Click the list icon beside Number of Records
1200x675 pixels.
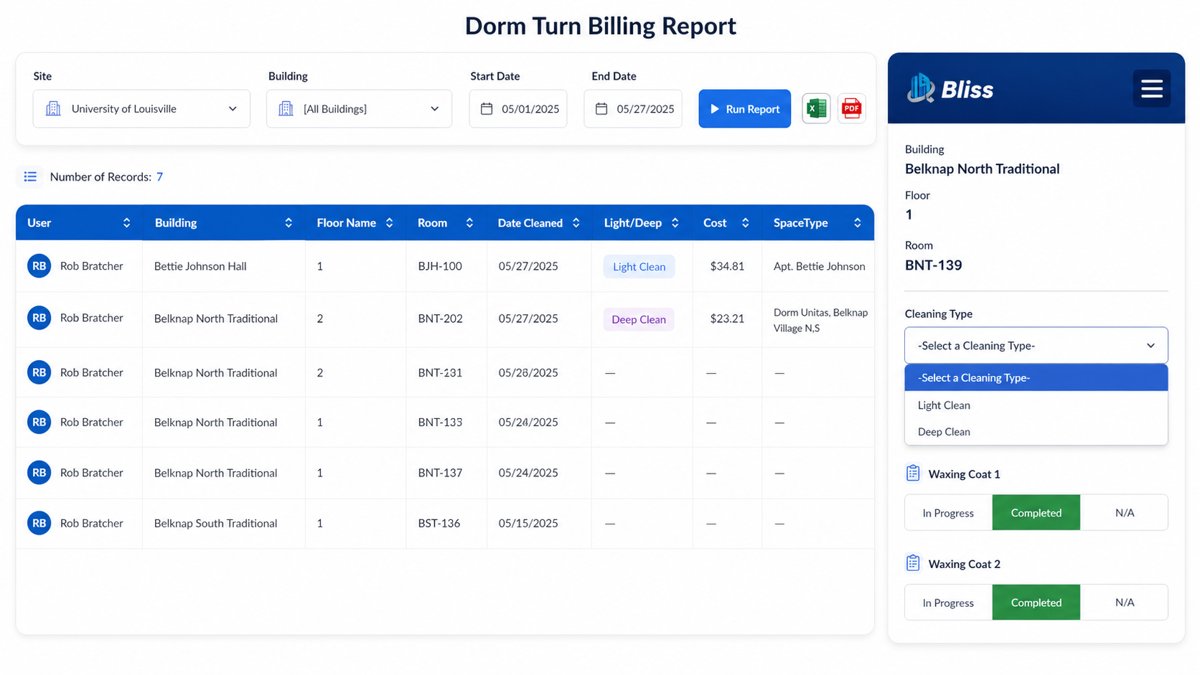point(30,177)
